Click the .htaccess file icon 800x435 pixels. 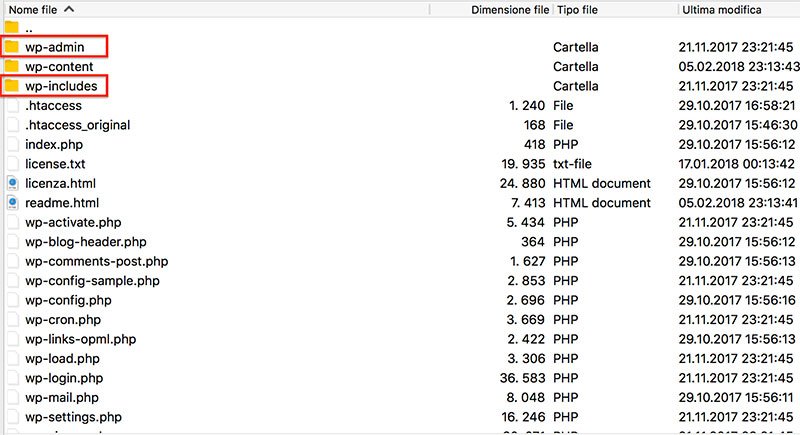click(13, 106)
